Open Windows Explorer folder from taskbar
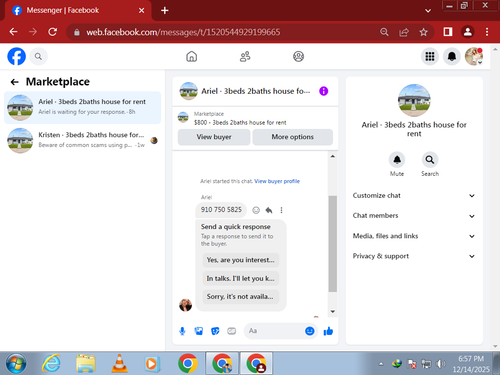Image resolution: width=500 pixels, height=375 pixels. click(85, 363)
